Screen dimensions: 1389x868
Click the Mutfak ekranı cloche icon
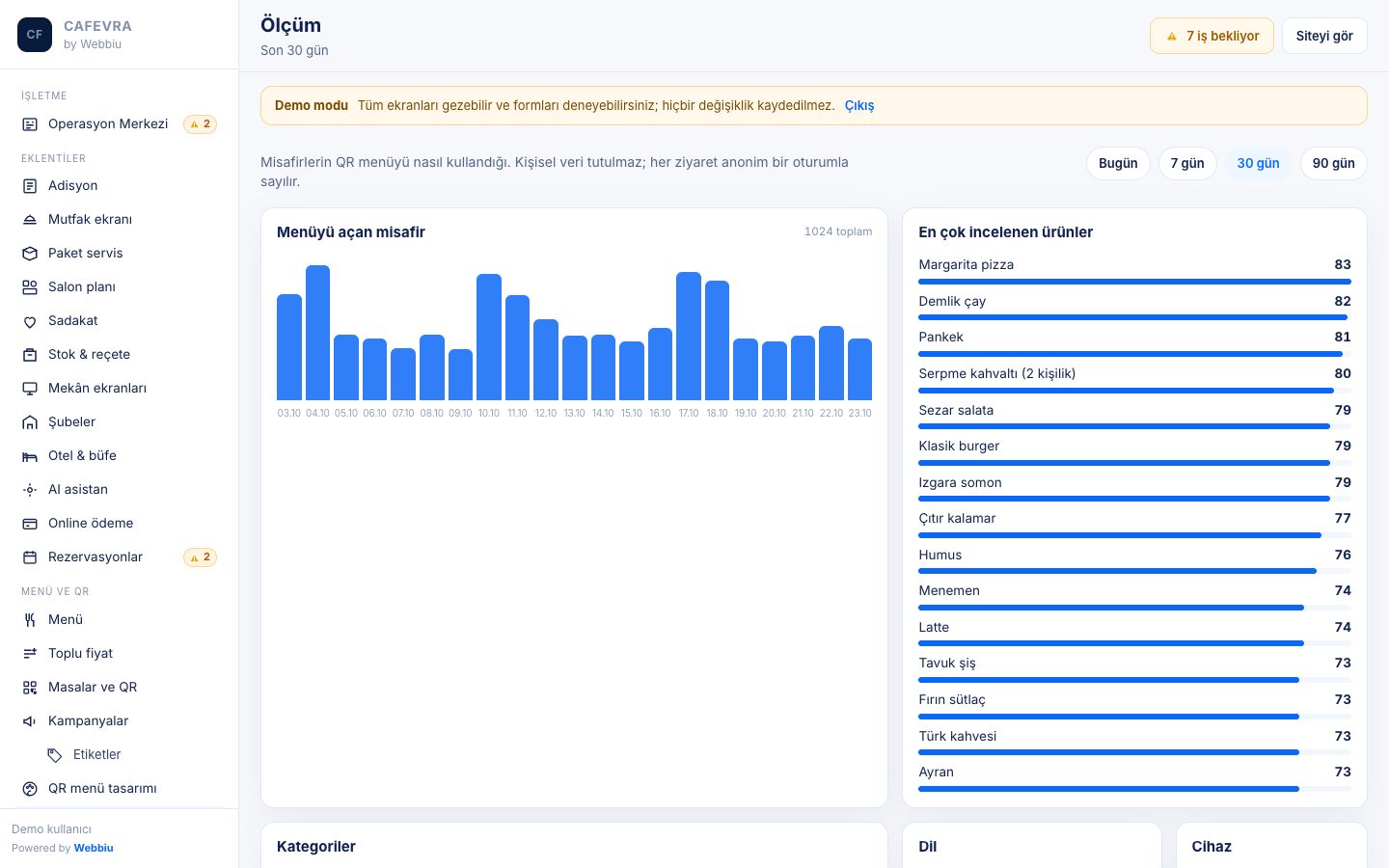[30, 220]
